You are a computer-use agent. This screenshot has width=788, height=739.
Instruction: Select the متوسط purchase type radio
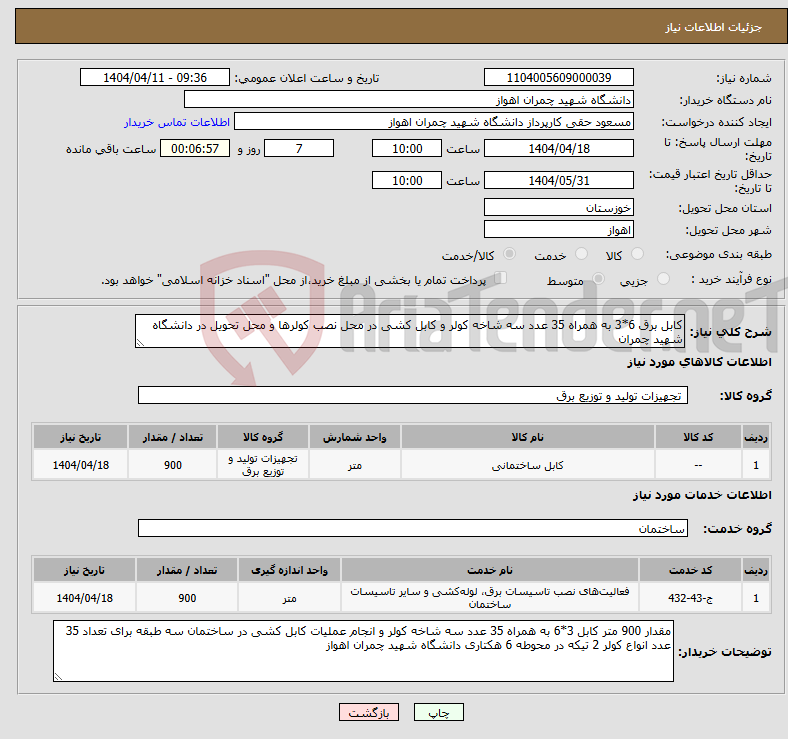point(599,279)
